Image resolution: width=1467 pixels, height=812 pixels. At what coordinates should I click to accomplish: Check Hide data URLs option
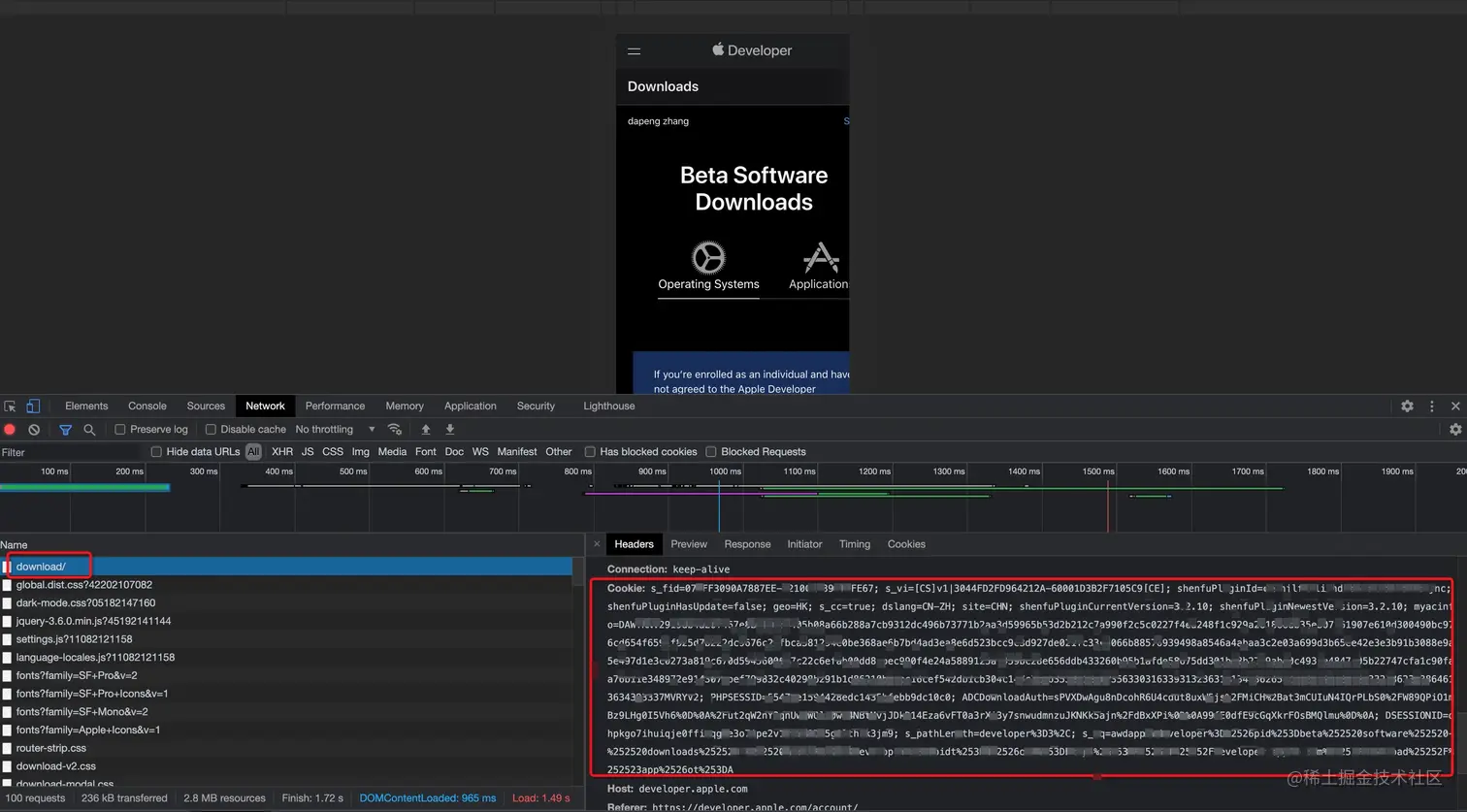(x=156, y=452)
